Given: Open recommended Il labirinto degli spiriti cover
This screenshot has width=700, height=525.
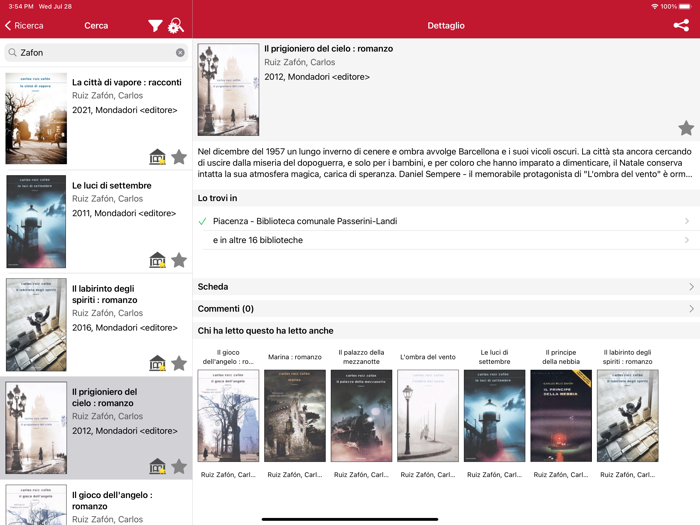Looking at the screenshot, I should click(x=627, y=416).
